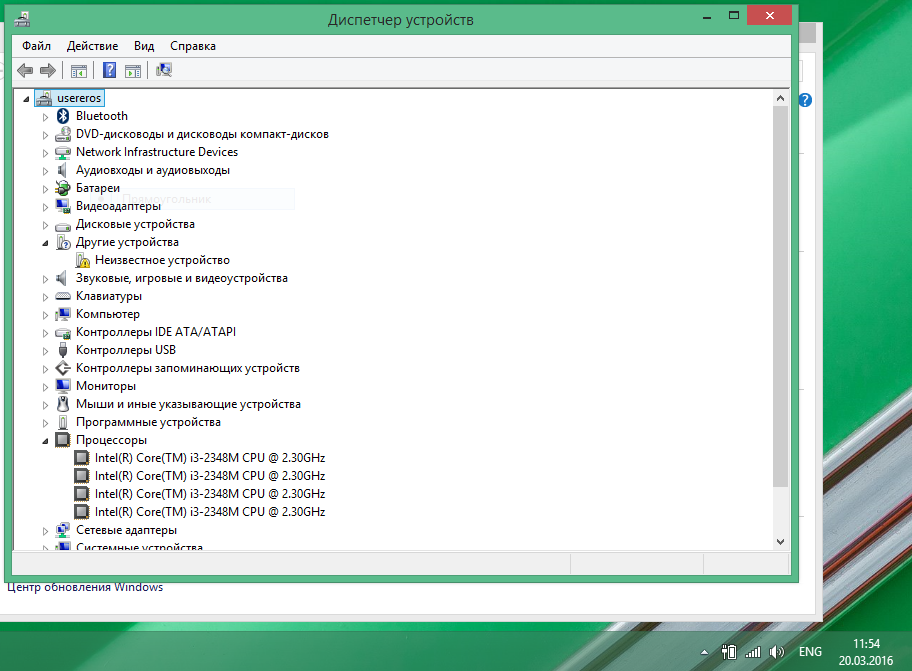Click the Мыши mouse device icon

pyautogui.click(x=63, y=404)
